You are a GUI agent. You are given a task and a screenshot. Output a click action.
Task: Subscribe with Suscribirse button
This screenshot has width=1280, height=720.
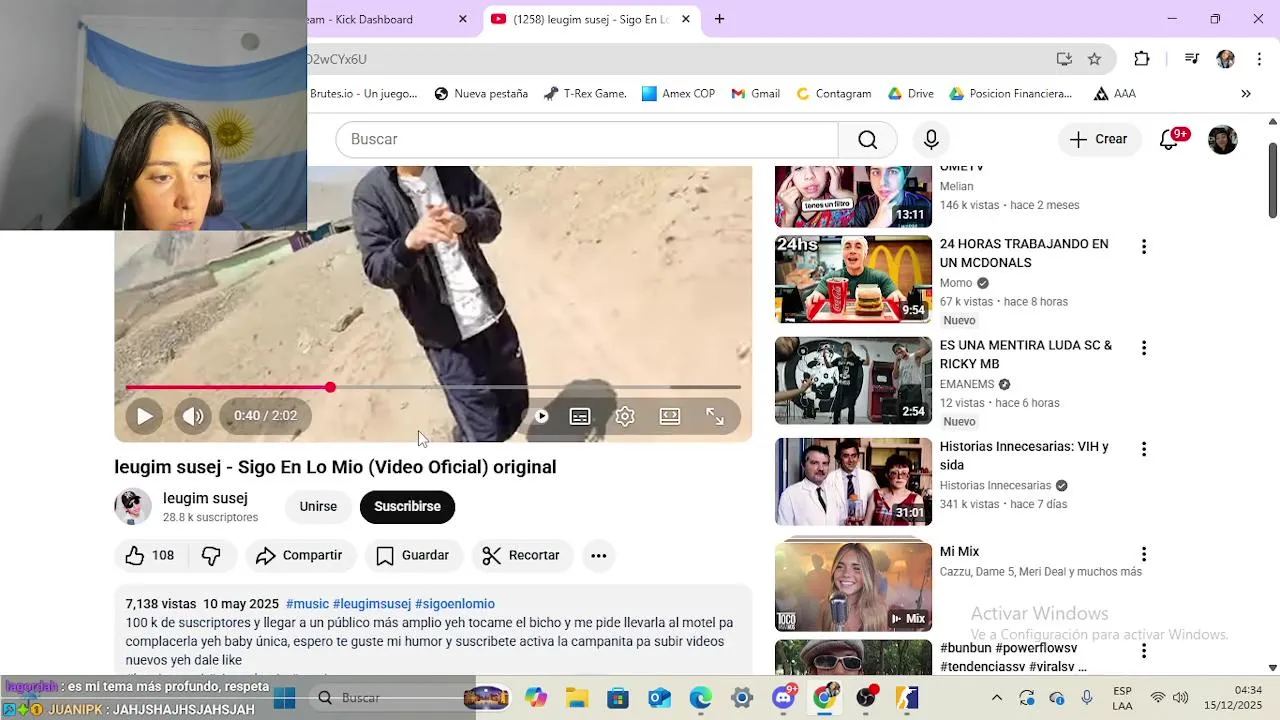coord(407,506)
